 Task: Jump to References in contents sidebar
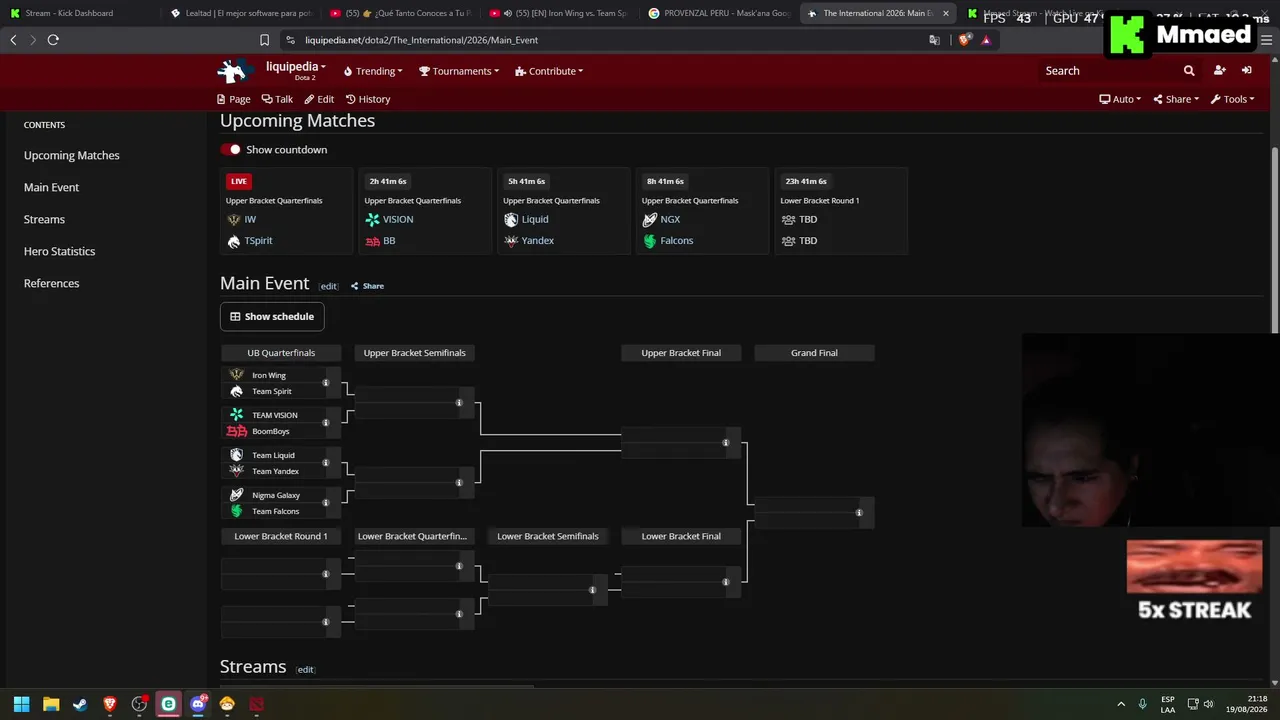(52, 284)
